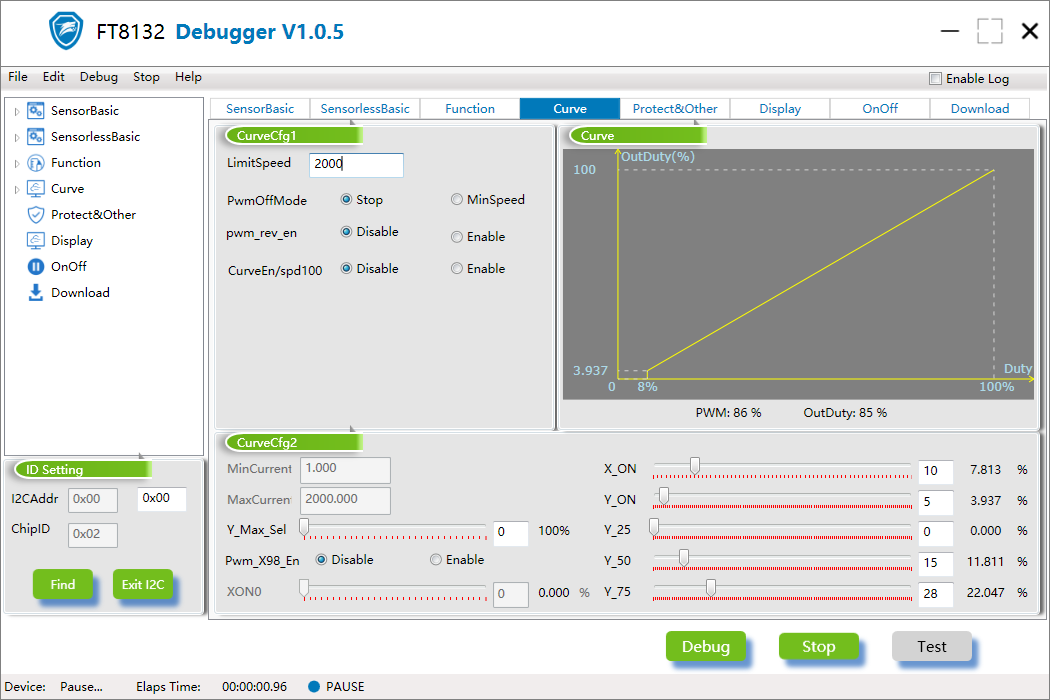Screen dimensions: 1050x700
Task: Select Stop radio for PwmOffMode
Action: point(346,200)
